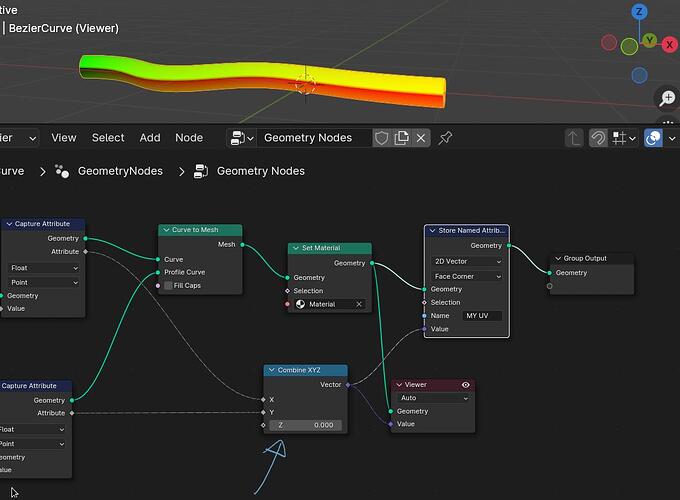This screenshot has height=500, width=680.
Task: Toggle the Viewer node eye icon
Action: coord(466,385)
